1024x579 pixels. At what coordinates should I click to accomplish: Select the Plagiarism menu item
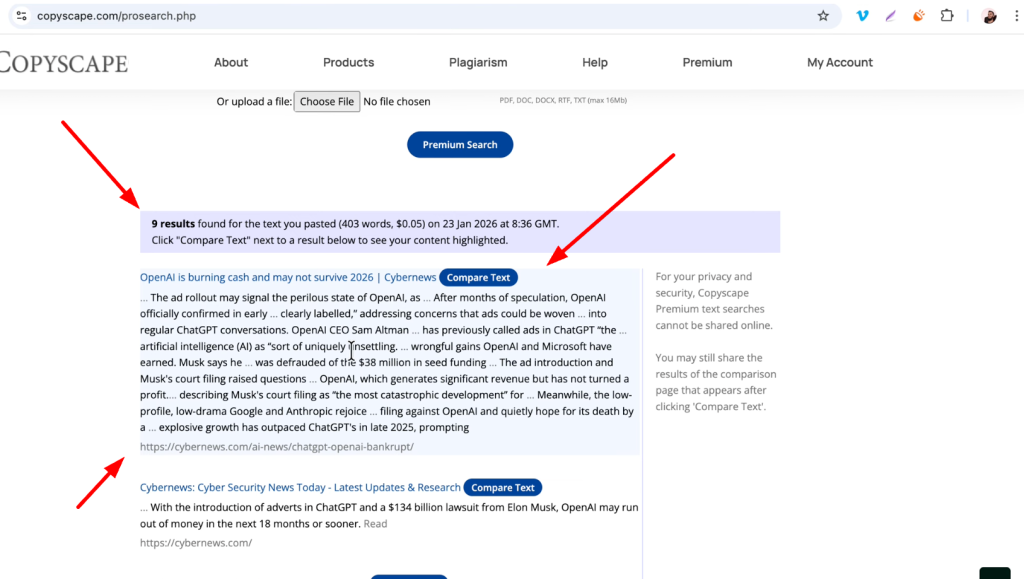pyautogui.click(x=478, y=62)
